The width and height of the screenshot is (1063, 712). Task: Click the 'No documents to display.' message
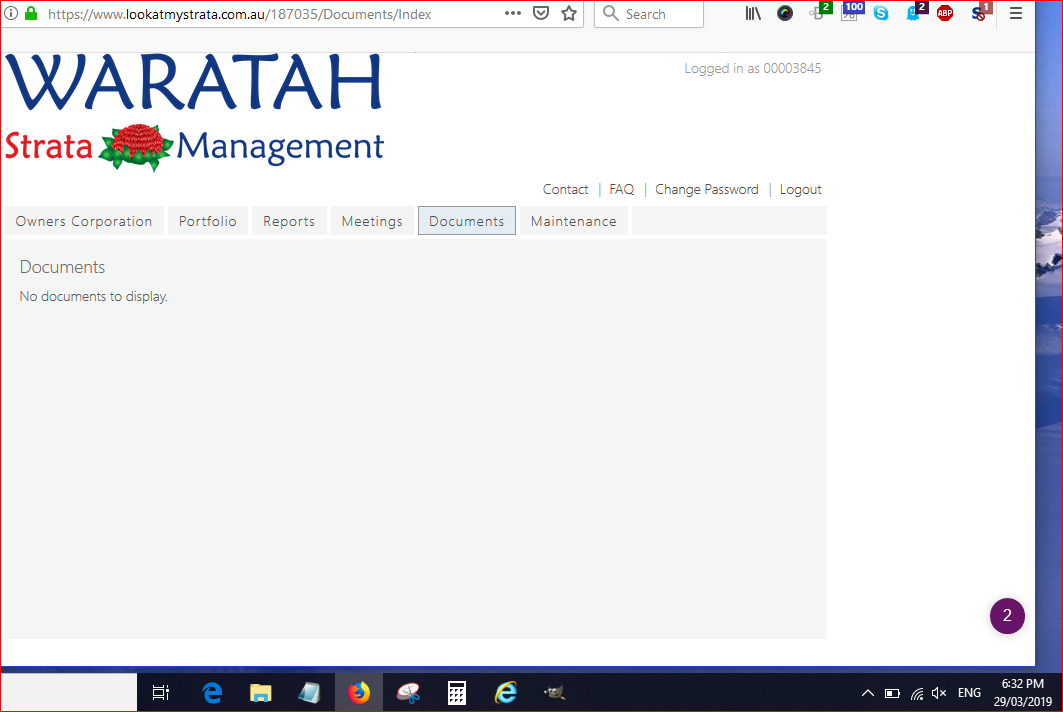click(94, 296)
